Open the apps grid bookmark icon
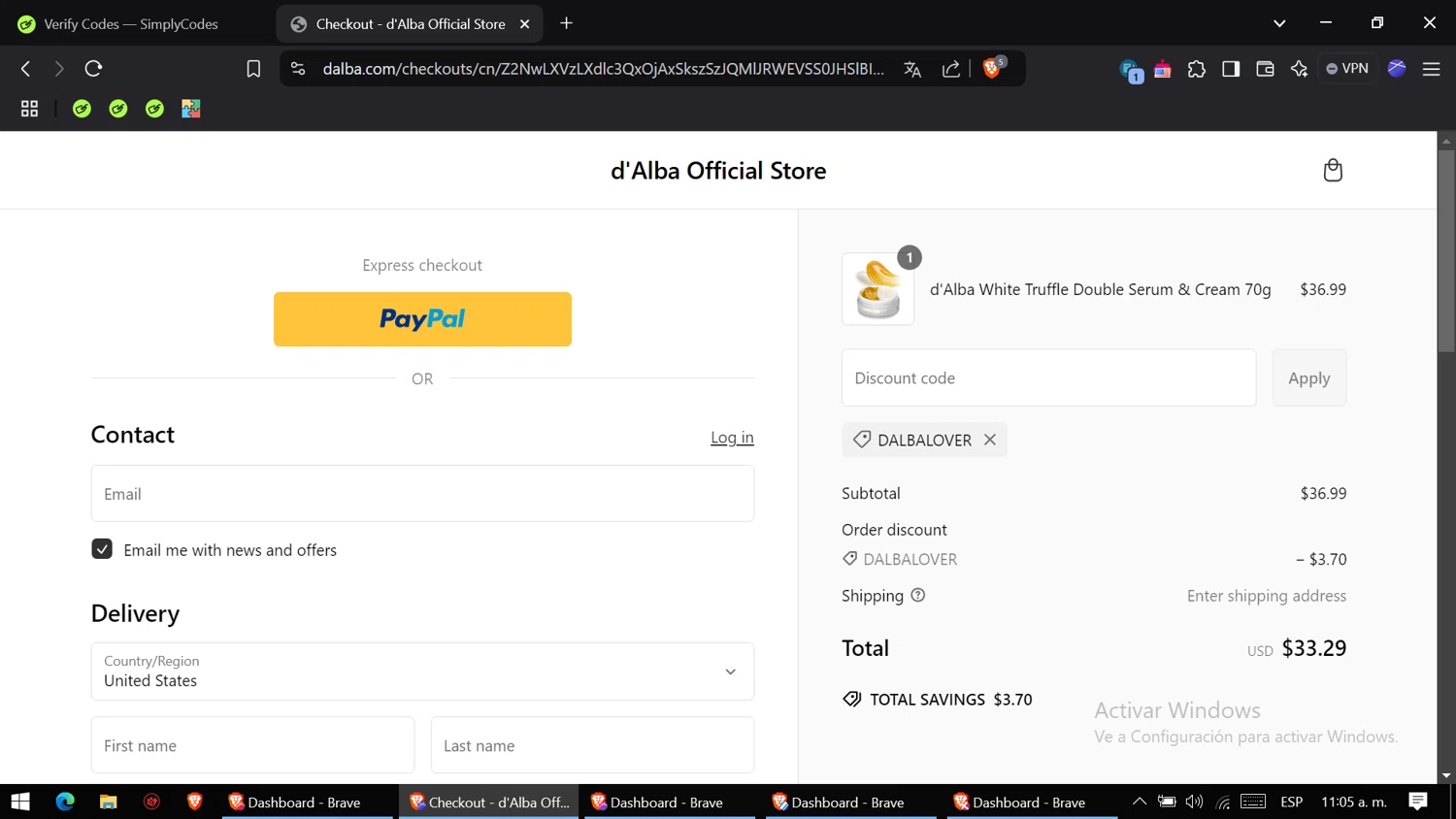 [29, 109]
